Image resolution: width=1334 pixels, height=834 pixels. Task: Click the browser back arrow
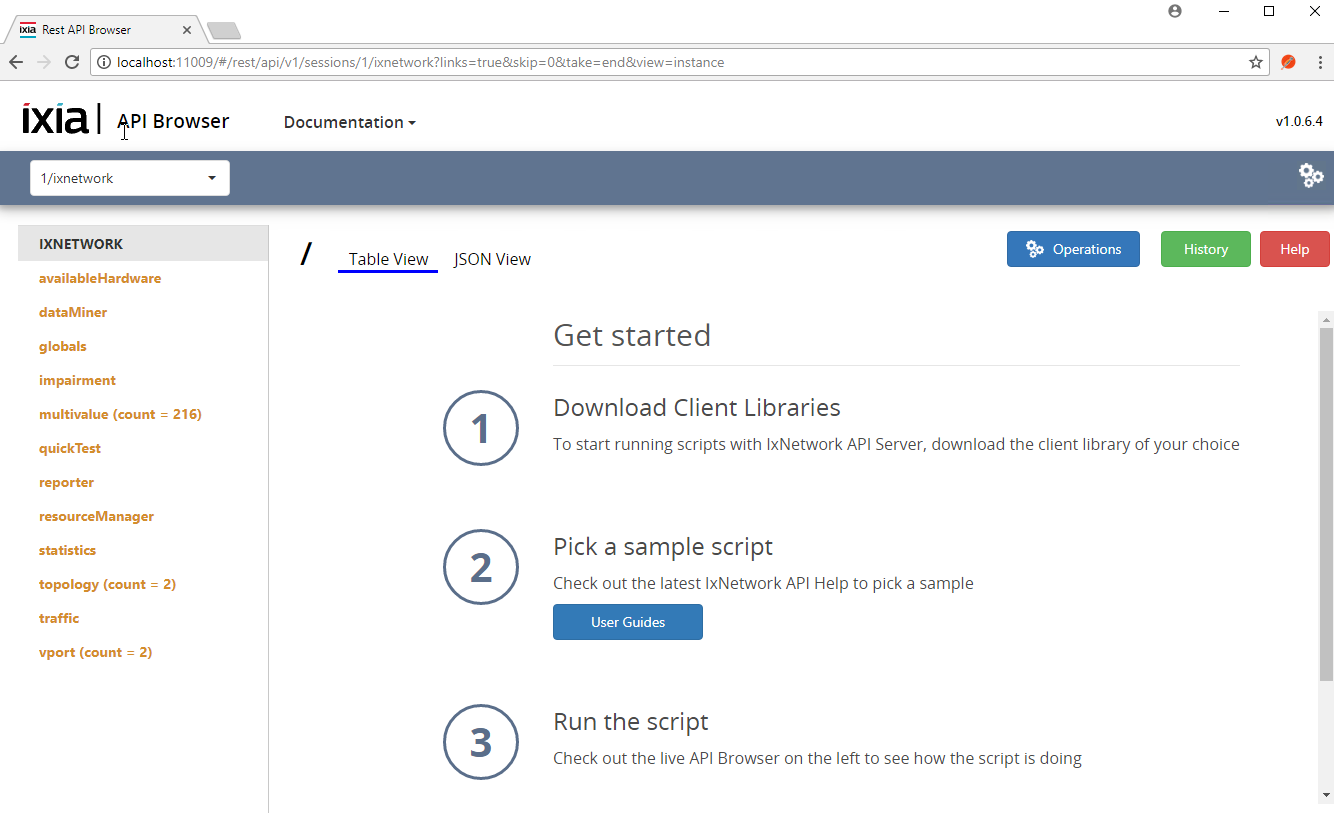click(x=16, y=62)
